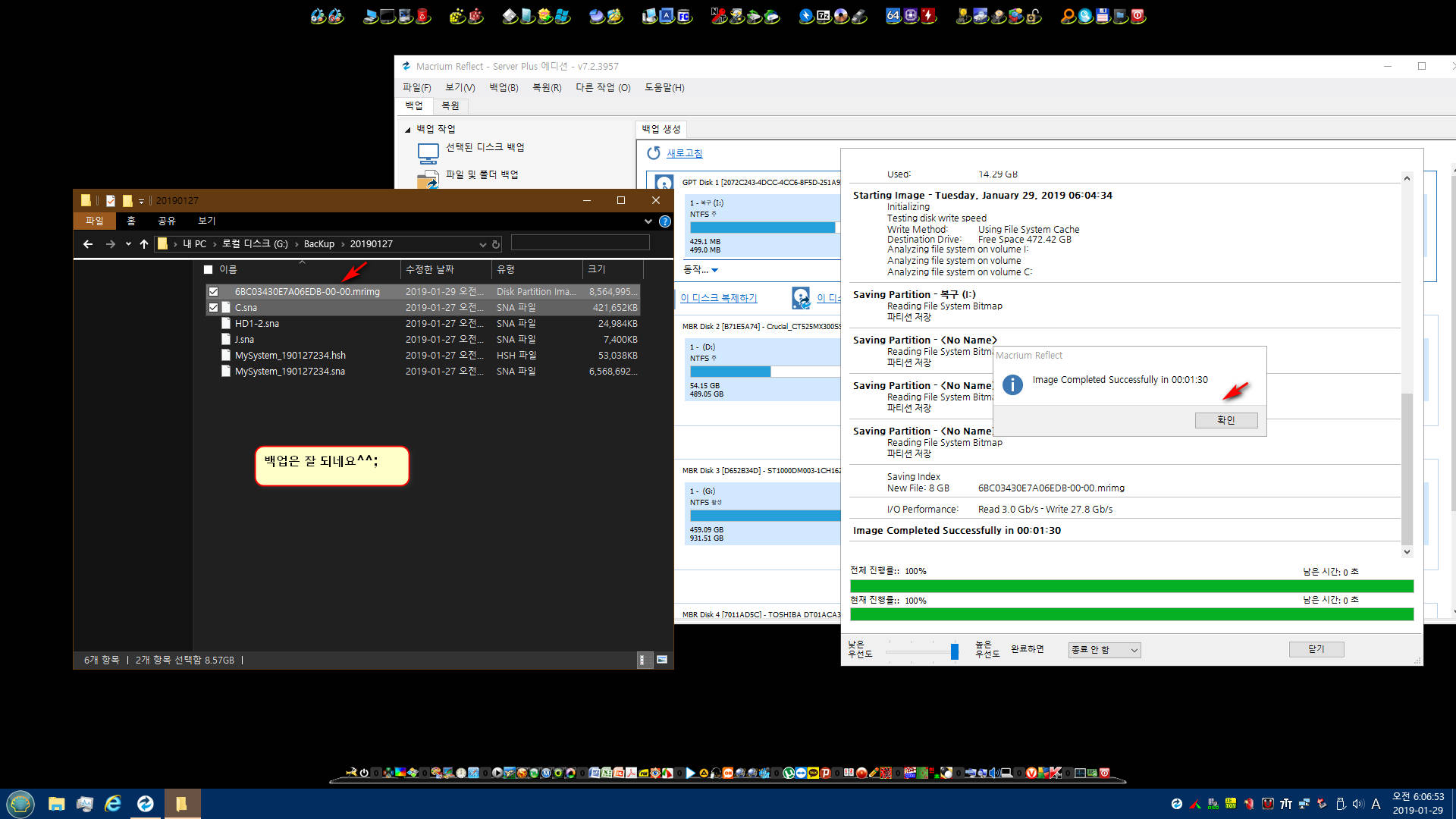
Task: Click the Explorer search input field
Action: tap(580, 243)
